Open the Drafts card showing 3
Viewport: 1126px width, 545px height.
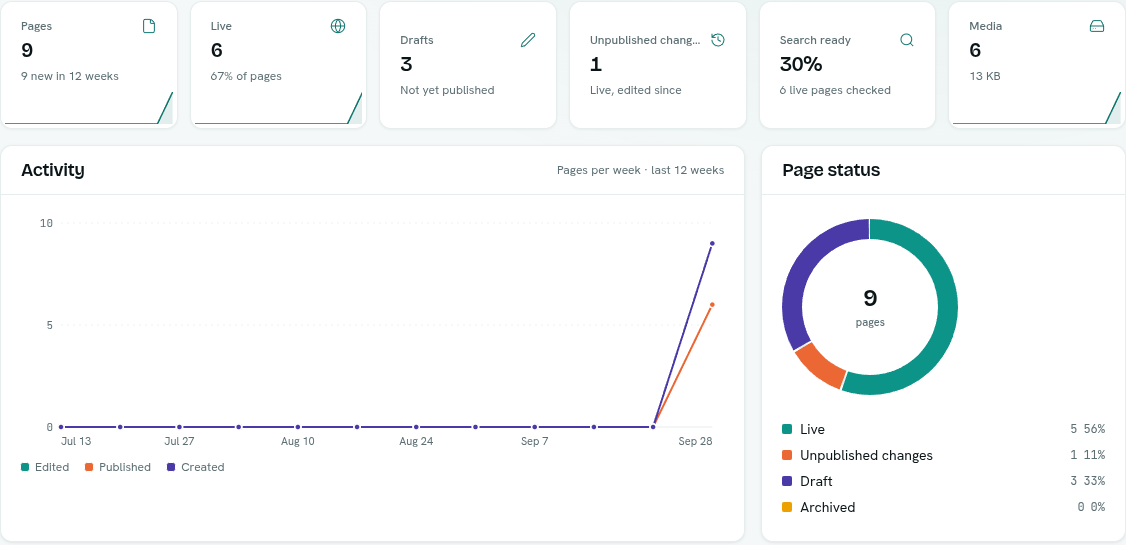coord(467,65)
